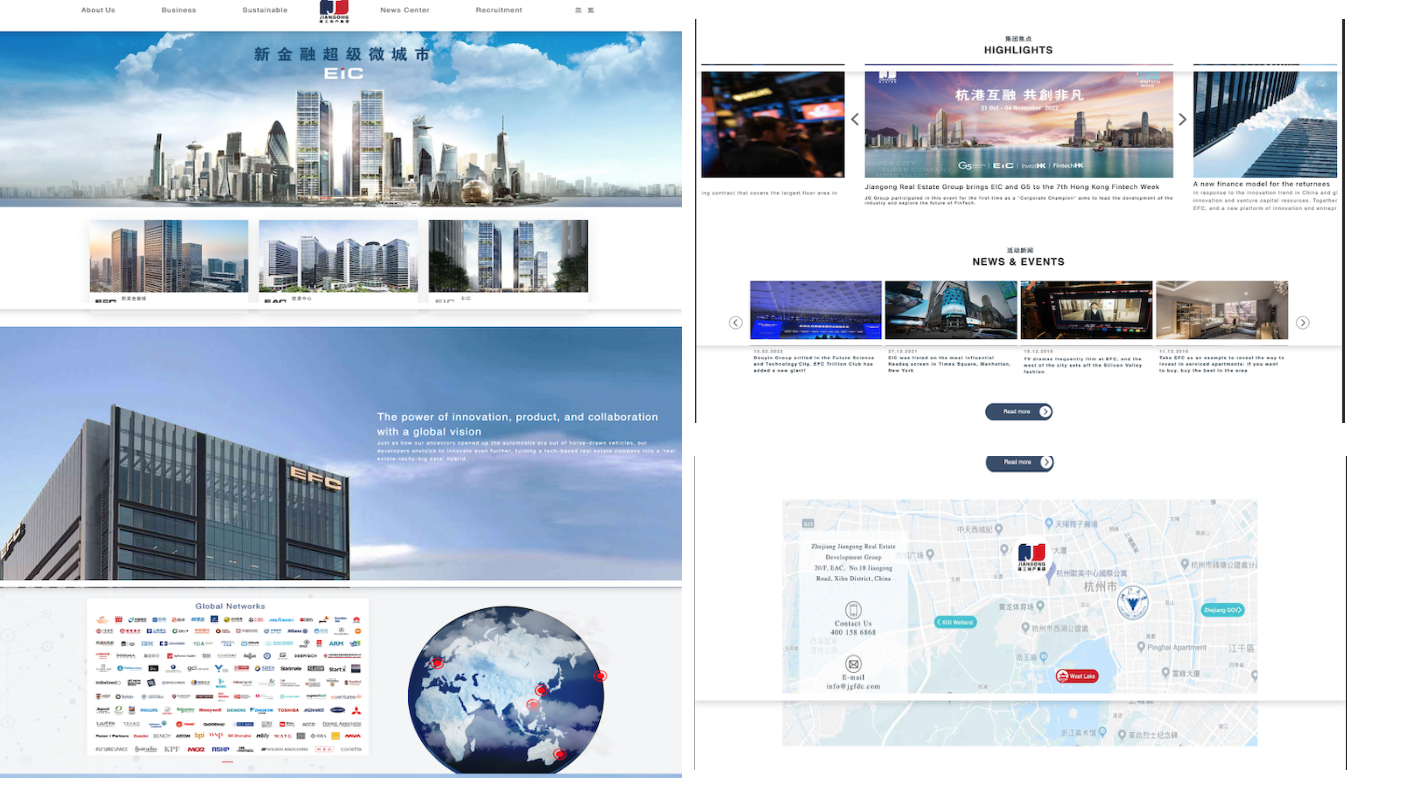Open the TV dramas at EFC thumbnail
Screen dimensions: 1402x806
1086,310
